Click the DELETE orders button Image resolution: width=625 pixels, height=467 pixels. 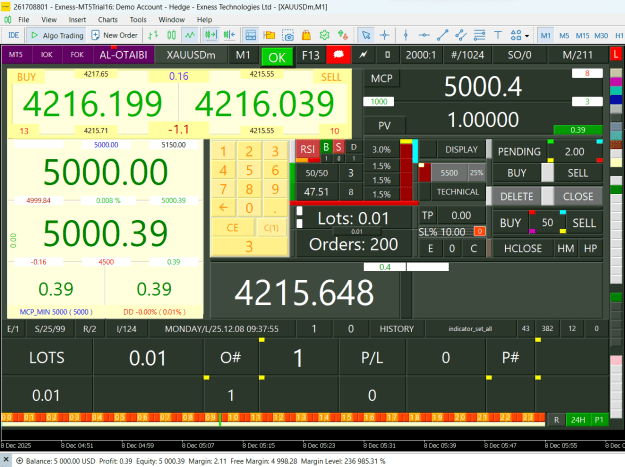click(x=517, y=196)
